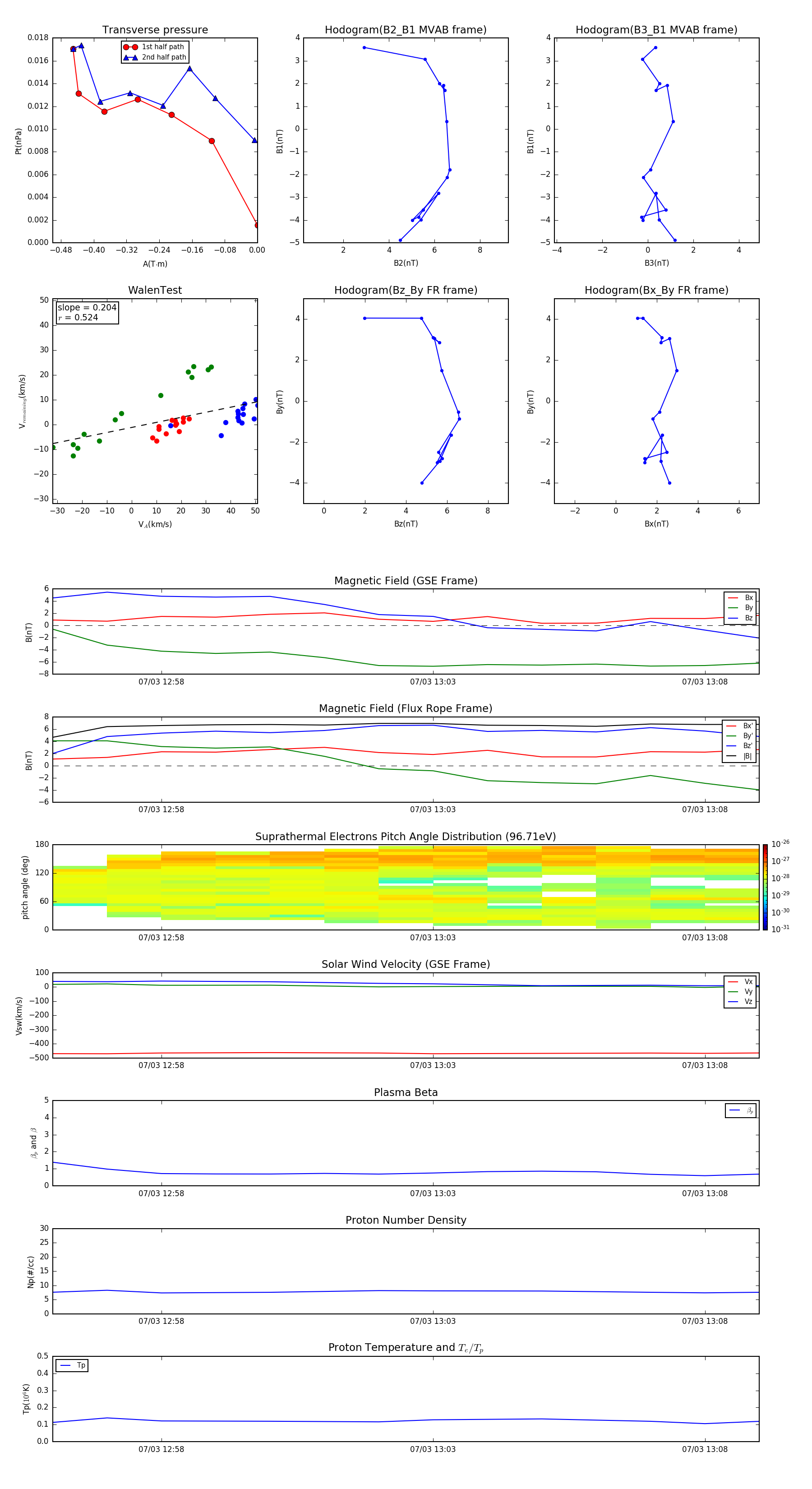Click the 'Vz' legend entry
The height and width of the screenshot is (1489, 812).
tap(740, 1001)
